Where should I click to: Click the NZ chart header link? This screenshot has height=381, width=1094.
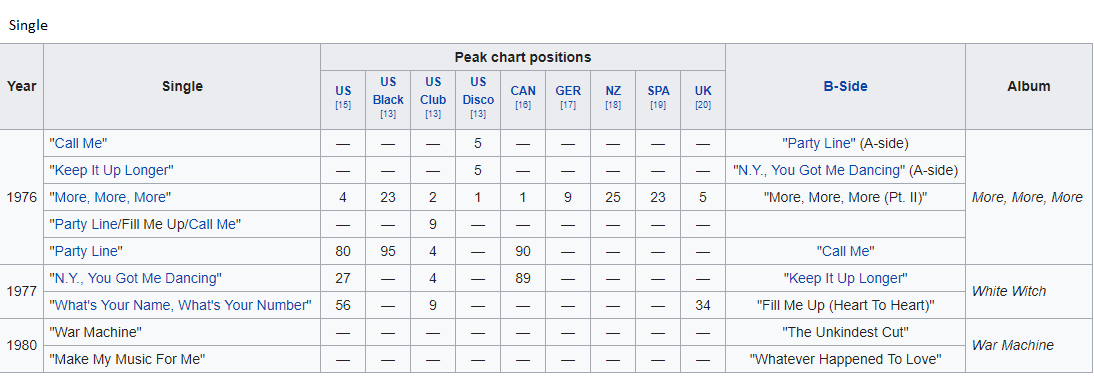613,91
